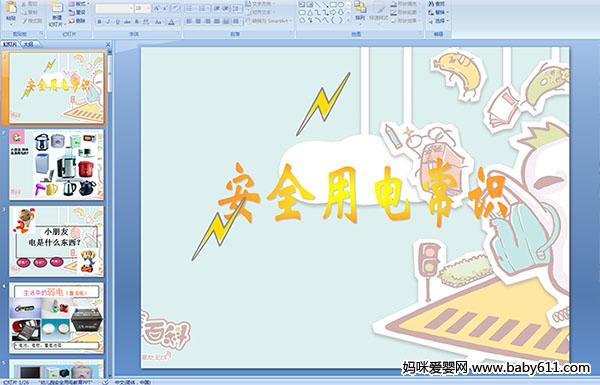Screen dimensions: 600x385
Task: Click the Increase Indent icon
Action: click(x=226, y=8)
